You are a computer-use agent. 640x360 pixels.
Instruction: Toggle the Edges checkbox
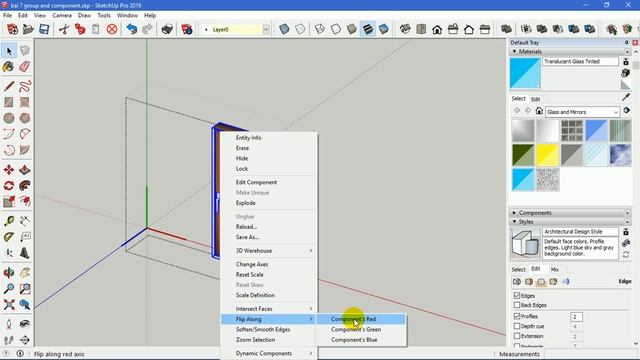pyautogui.click(x=517, y=296)
